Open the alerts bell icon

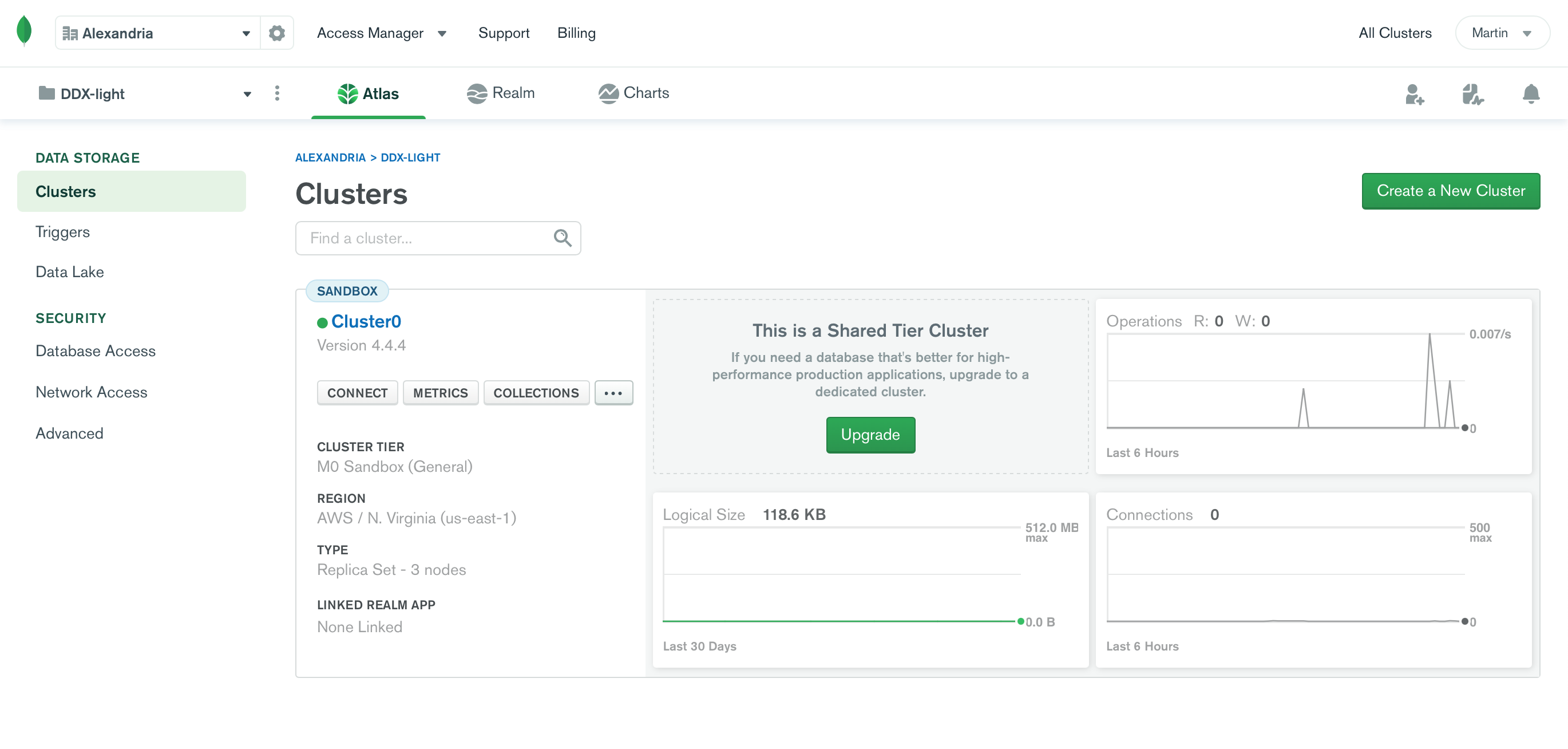(1530, 94)
